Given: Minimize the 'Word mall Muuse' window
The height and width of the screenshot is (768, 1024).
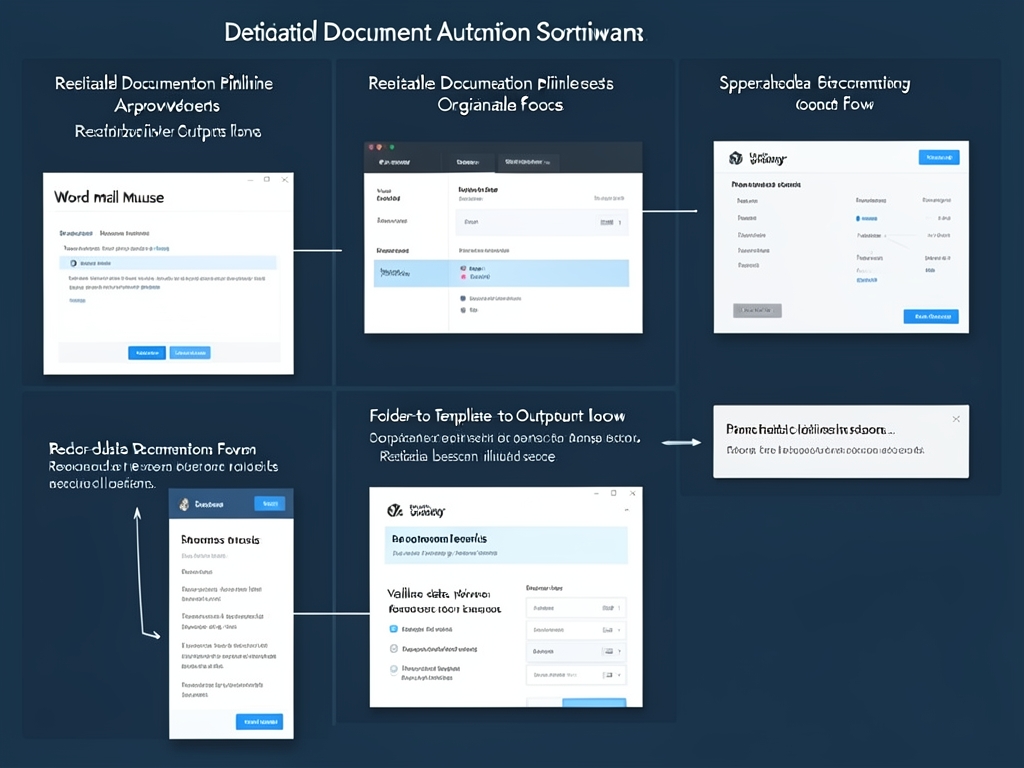Looking at the screenshot, I should pos(250,180).
